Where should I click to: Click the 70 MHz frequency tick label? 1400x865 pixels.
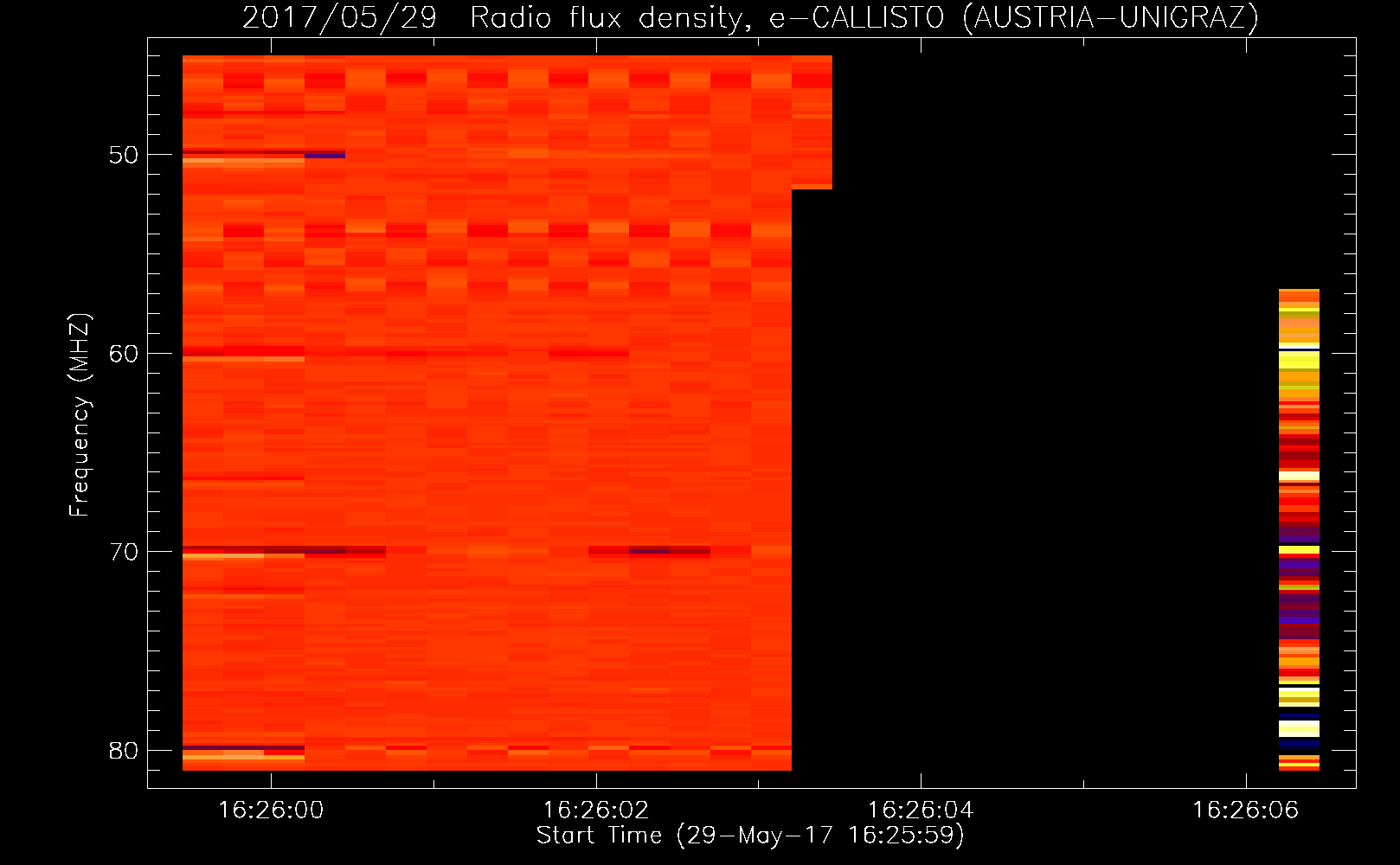coord(123,552)
